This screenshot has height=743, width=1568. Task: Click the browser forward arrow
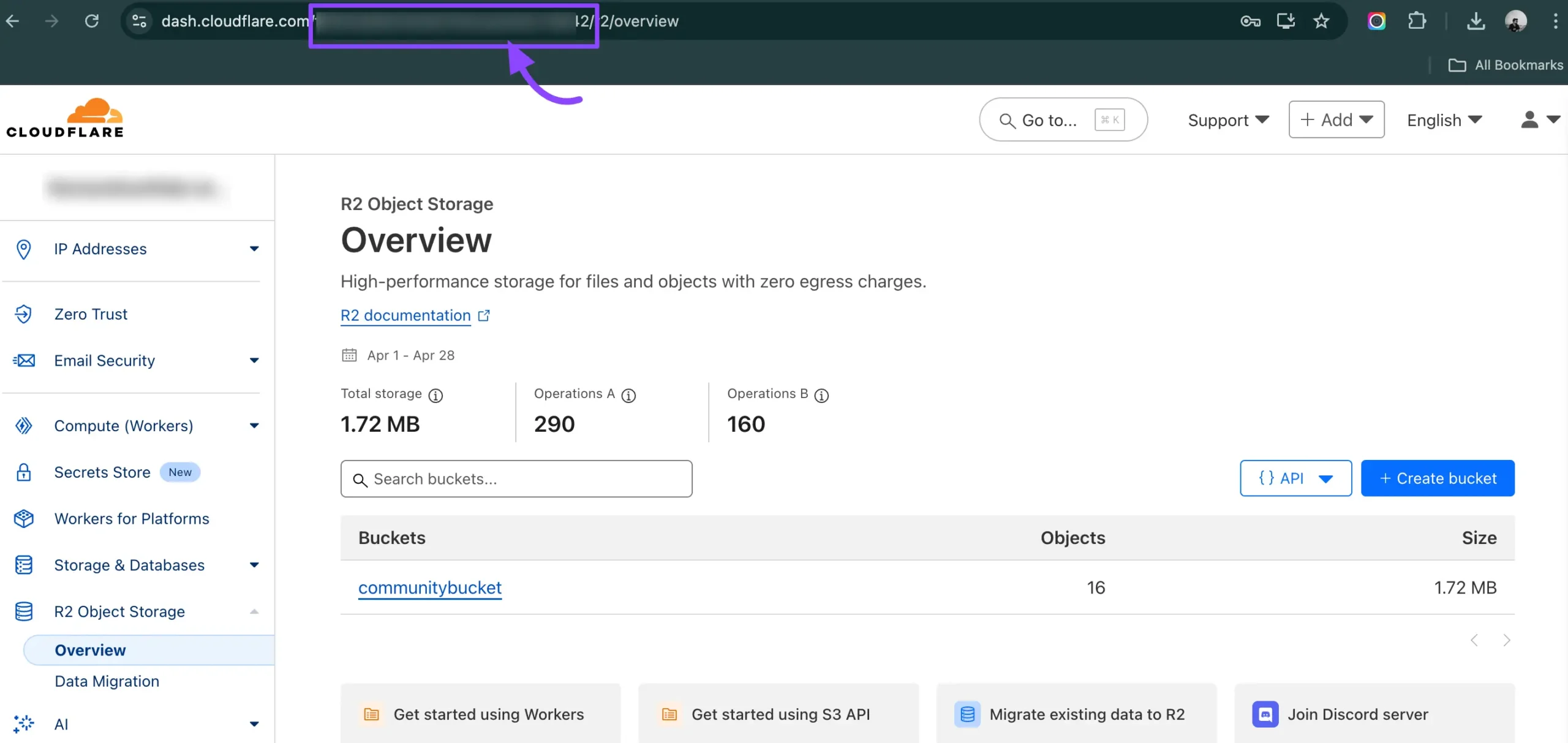[x=52, y=21]
